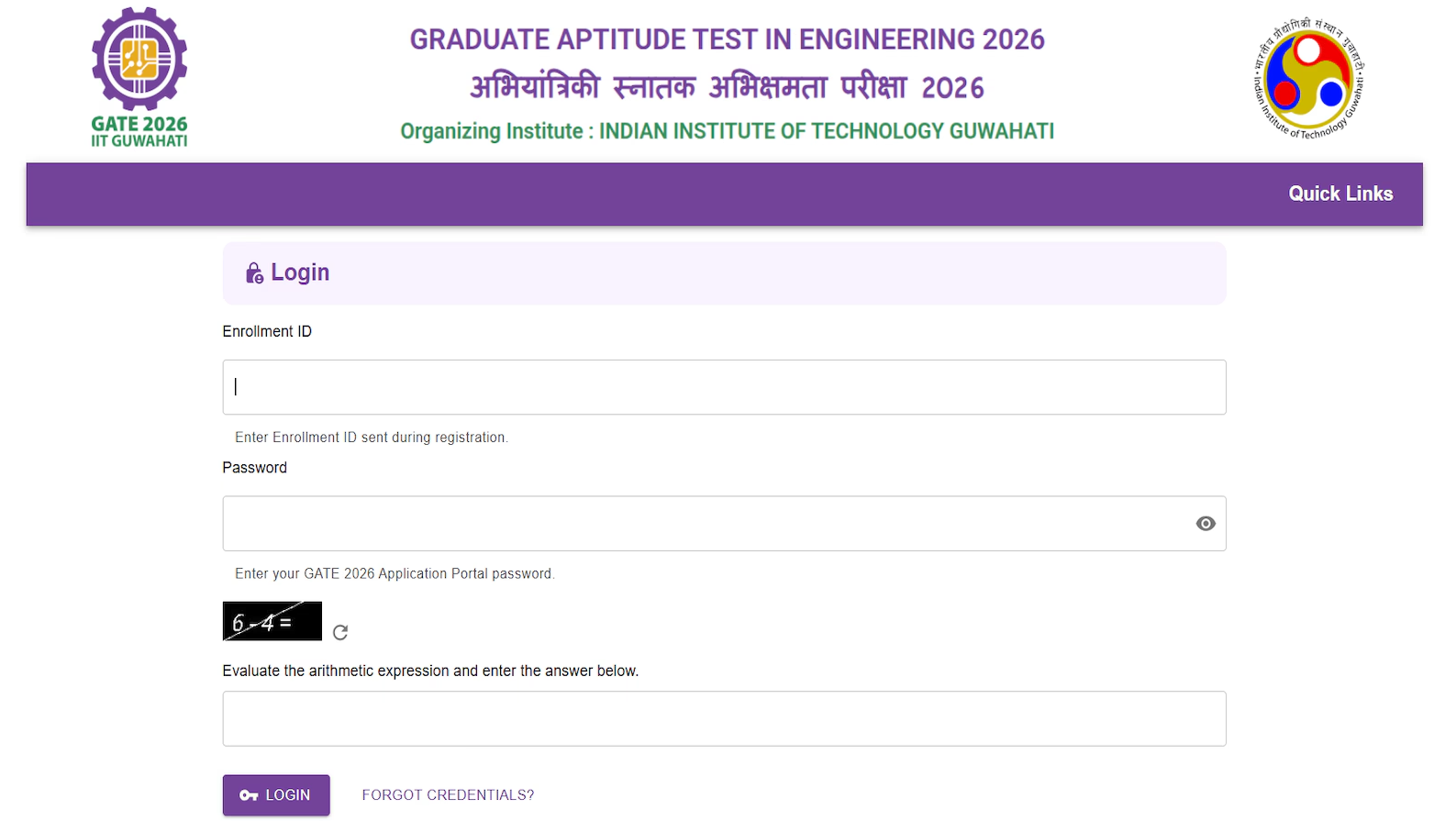
Task: Click inside the Password input box
Action: pyautogui.click(x=706, y=524)
